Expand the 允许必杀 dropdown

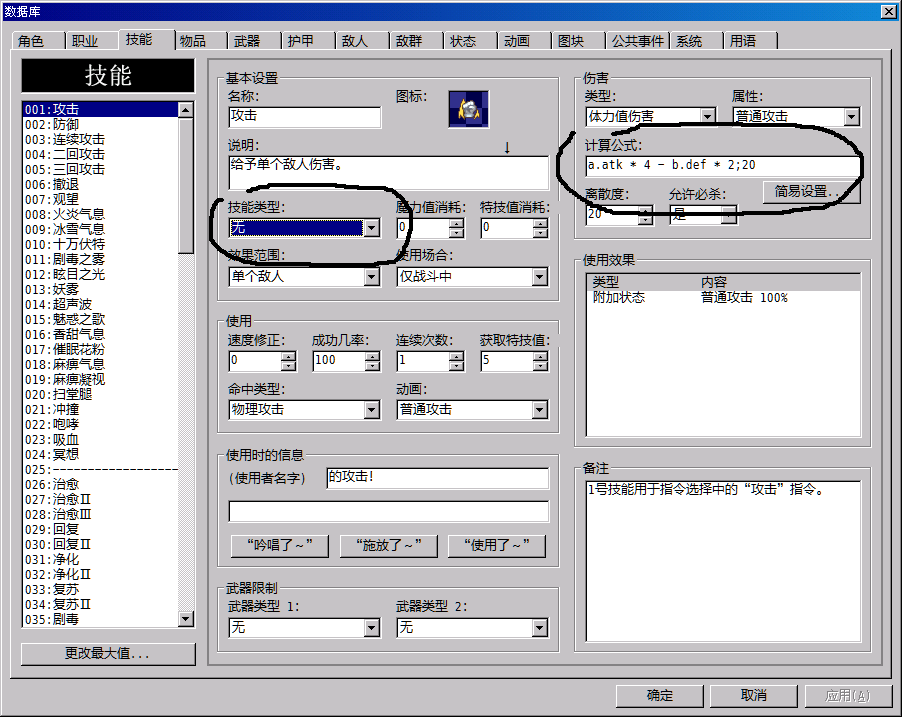(x=729, y=216)
